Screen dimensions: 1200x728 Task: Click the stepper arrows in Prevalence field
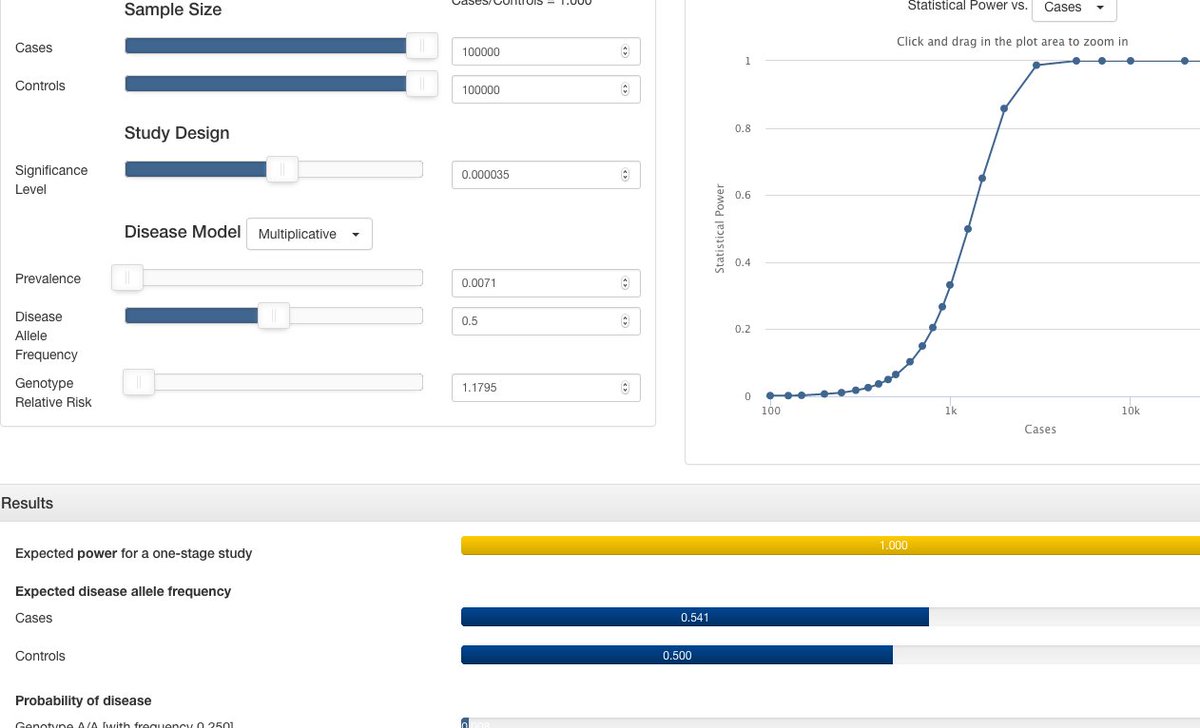click(625, 283)
